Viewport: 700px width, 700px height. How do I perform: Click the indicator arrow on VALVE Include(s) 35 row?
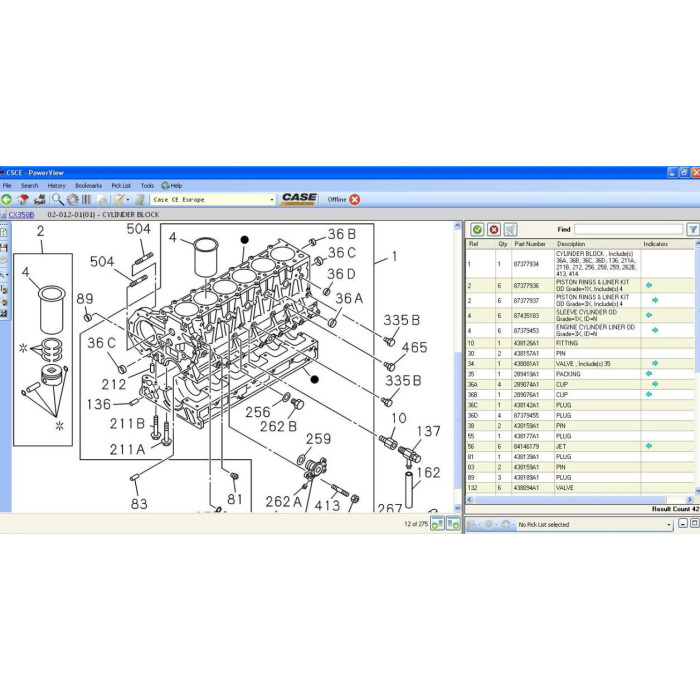click(655, 363)
